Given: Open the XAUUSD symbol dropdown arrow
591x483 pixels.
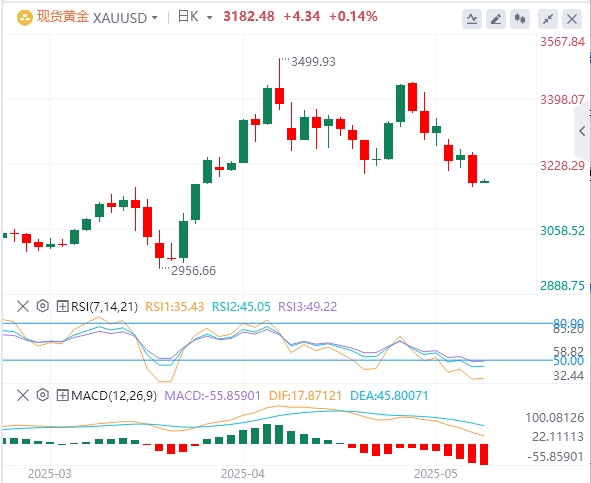Looking at the screenshot, I should point(155,18).
